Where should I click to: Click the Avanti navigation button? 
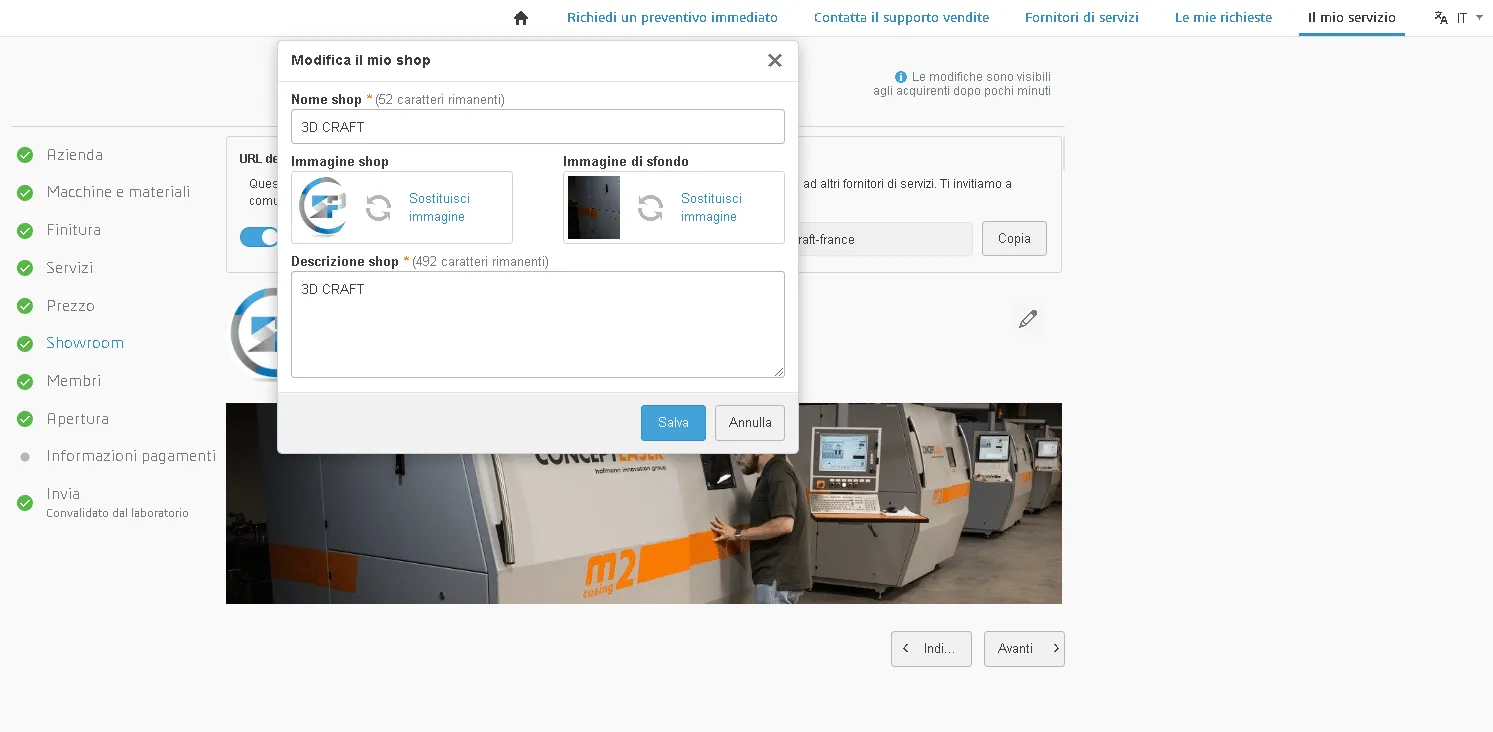click(1024, 648)
